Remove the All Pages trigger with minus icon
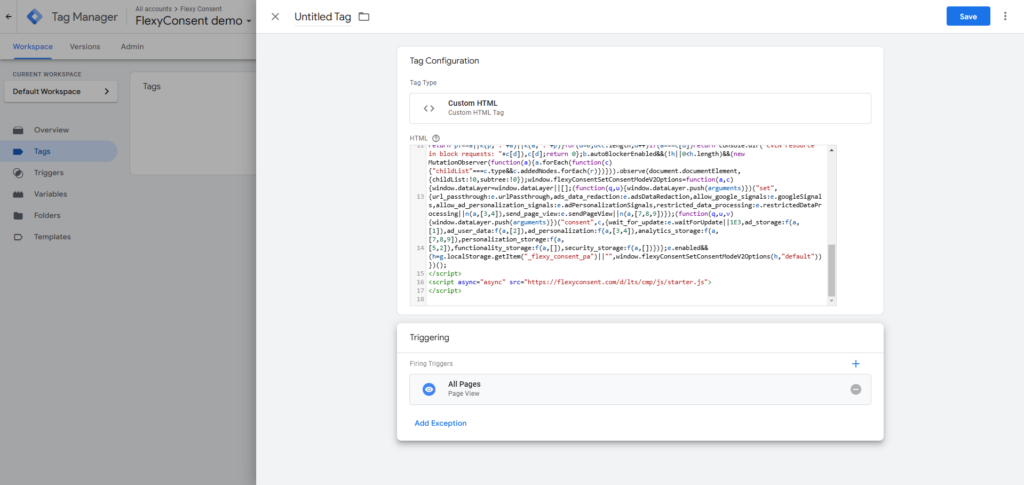The image size is (1024, 485). (x=855, y=389)
